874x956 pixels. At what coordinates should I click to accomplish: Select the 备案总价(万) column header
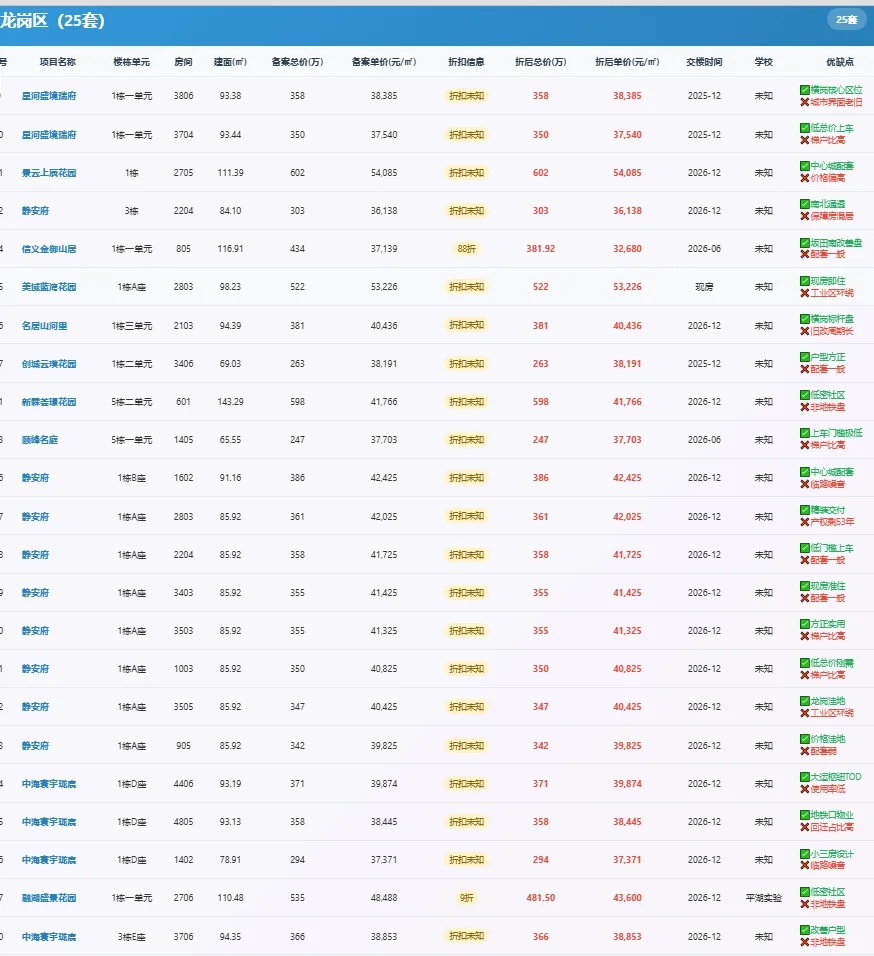297,62
